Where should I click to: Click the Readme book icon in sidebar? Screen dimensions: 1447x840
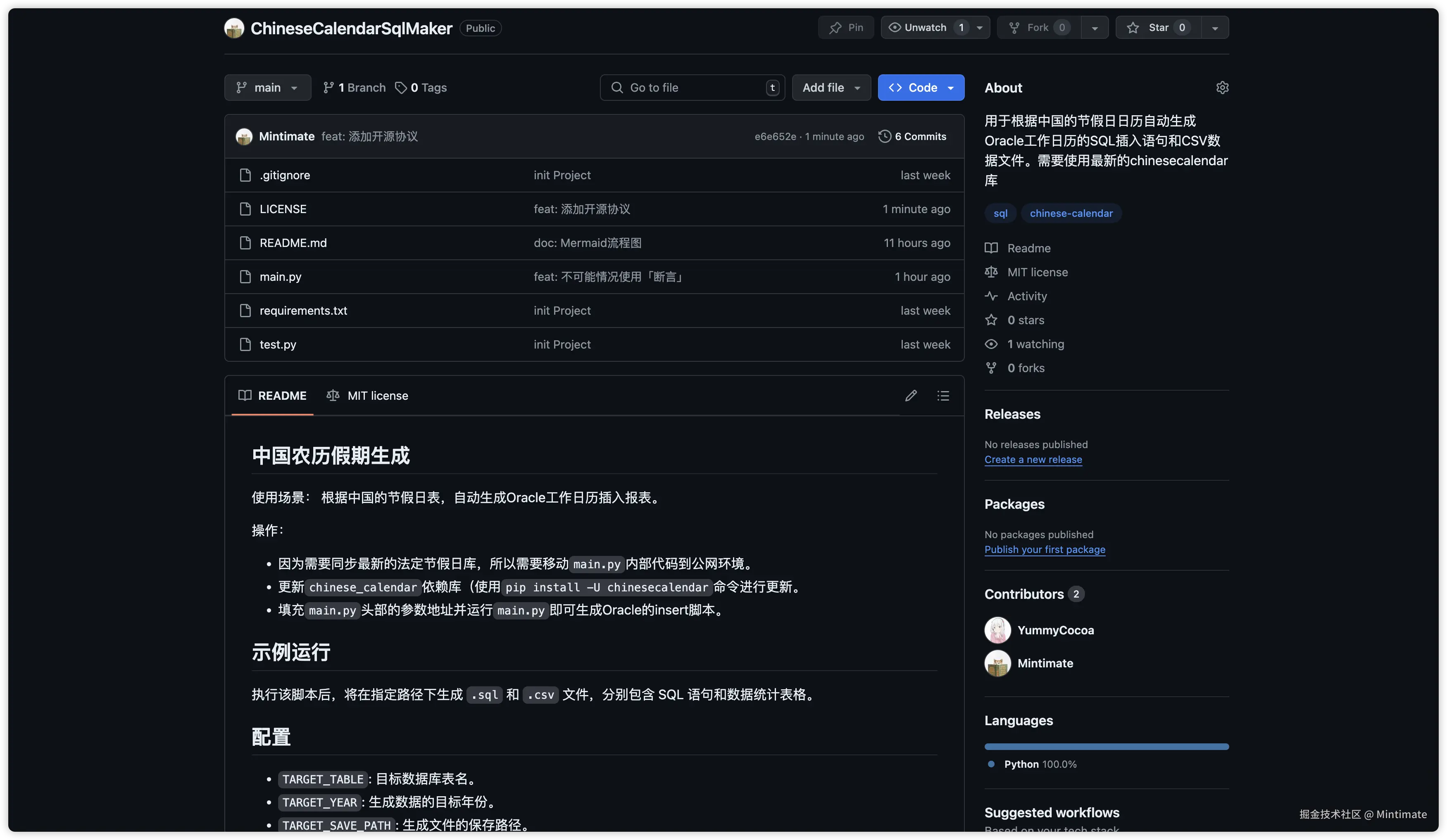[x=991, y=248]
